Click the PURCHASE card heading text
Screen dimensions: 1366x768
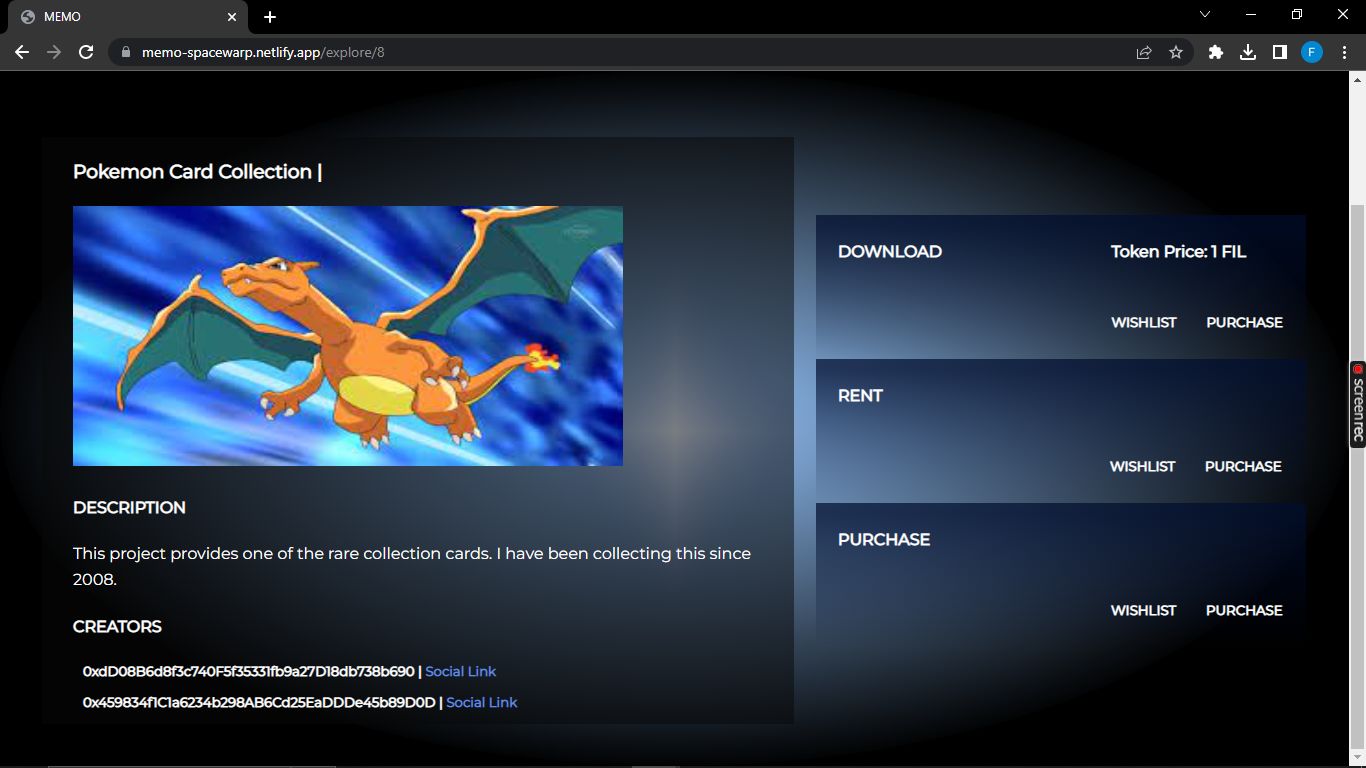tap(884, 539)
